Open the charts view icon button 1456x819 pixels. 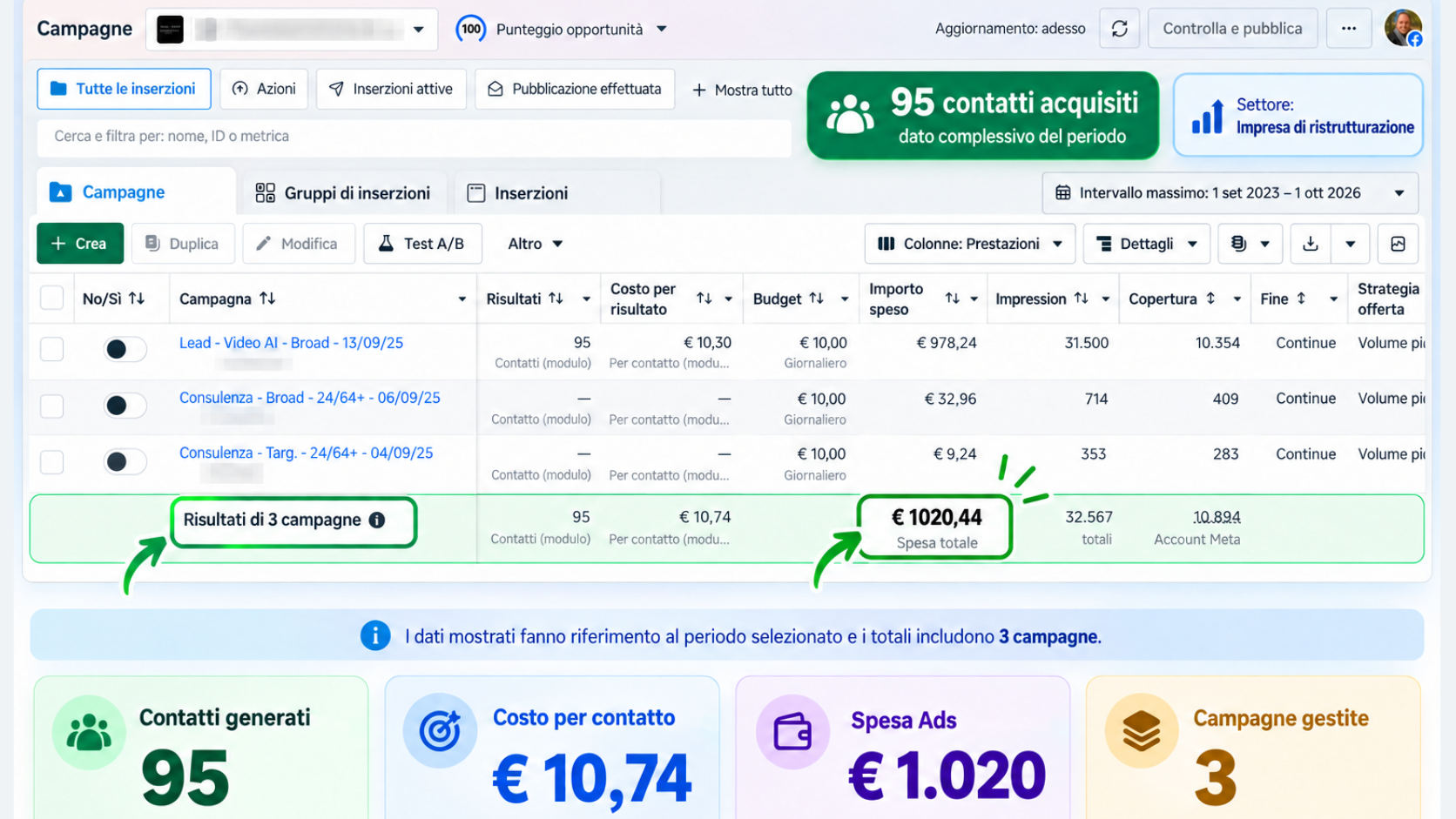click(x=1398, y=244)
